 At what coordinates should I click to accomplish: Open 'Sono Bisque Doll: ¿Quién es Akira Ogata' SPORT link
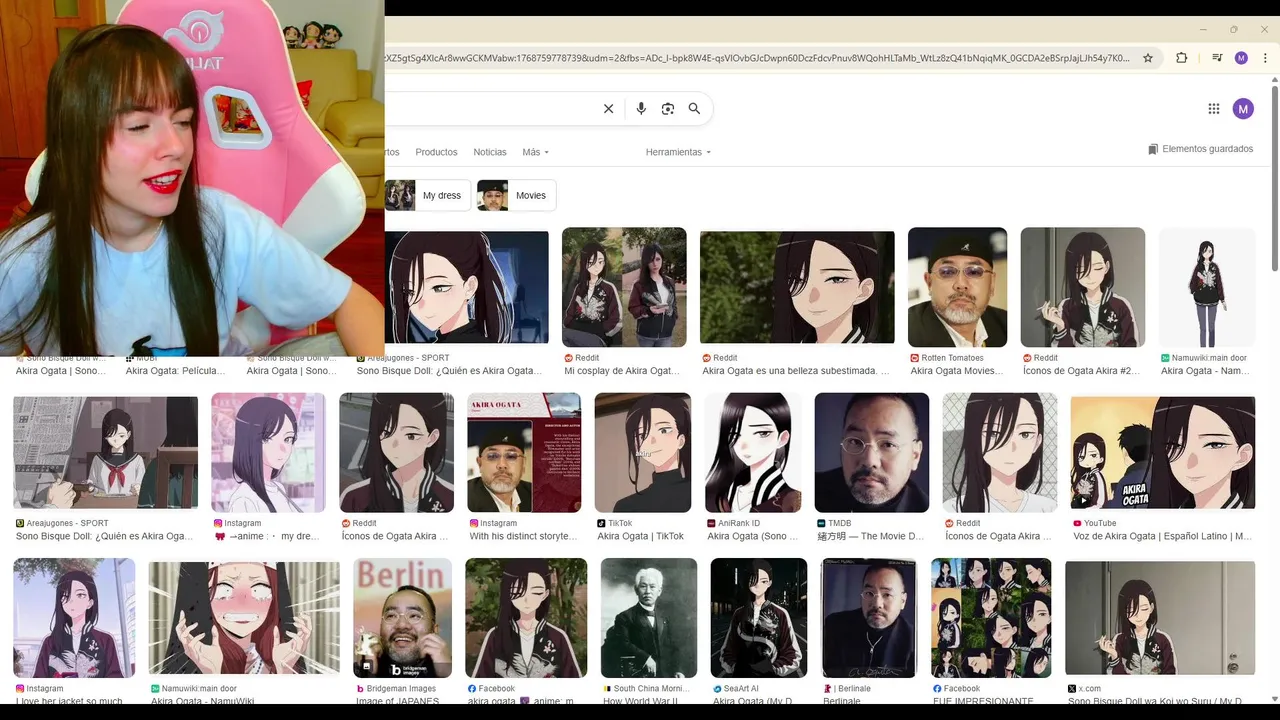[x=450, y=371]
